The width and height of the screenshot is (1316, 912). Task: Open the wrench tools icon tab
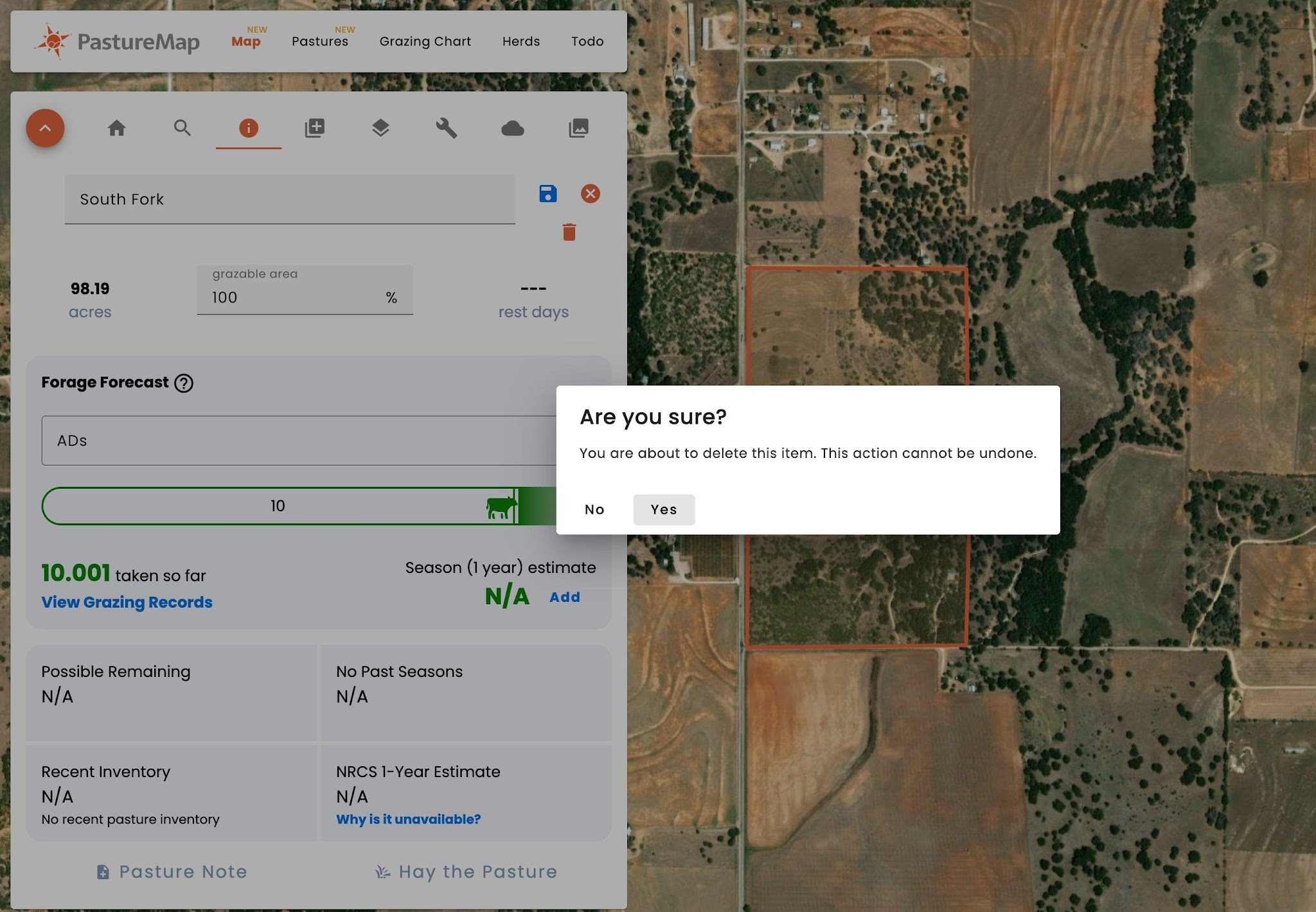click(447, 128)
